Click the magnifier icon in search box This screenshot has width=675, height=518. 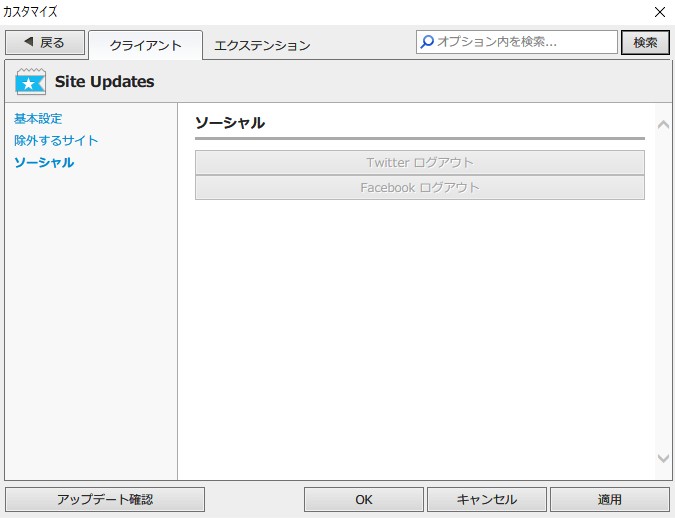click(x=427, y=42)
